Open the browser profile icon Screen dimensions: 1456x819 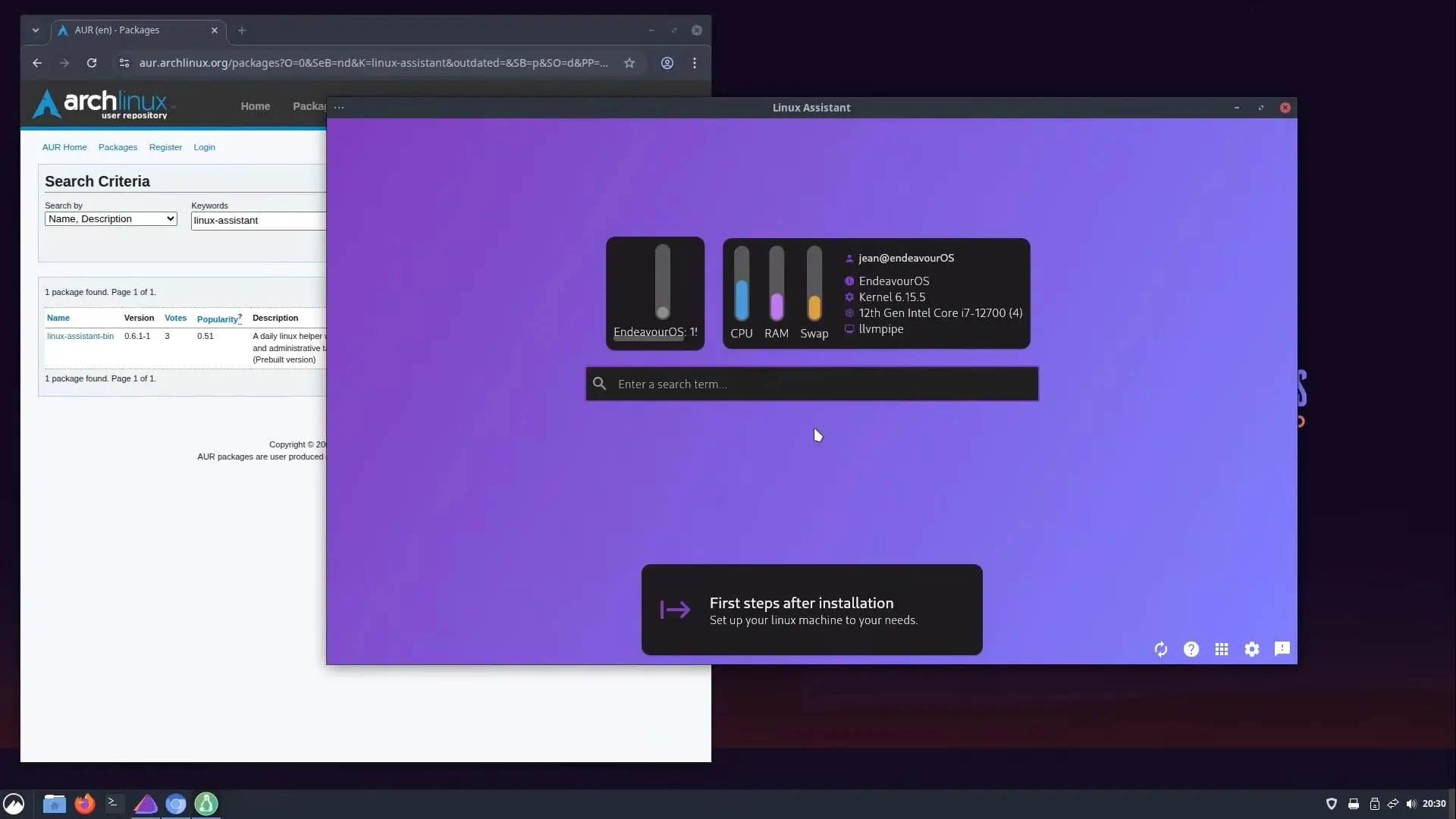667,63
